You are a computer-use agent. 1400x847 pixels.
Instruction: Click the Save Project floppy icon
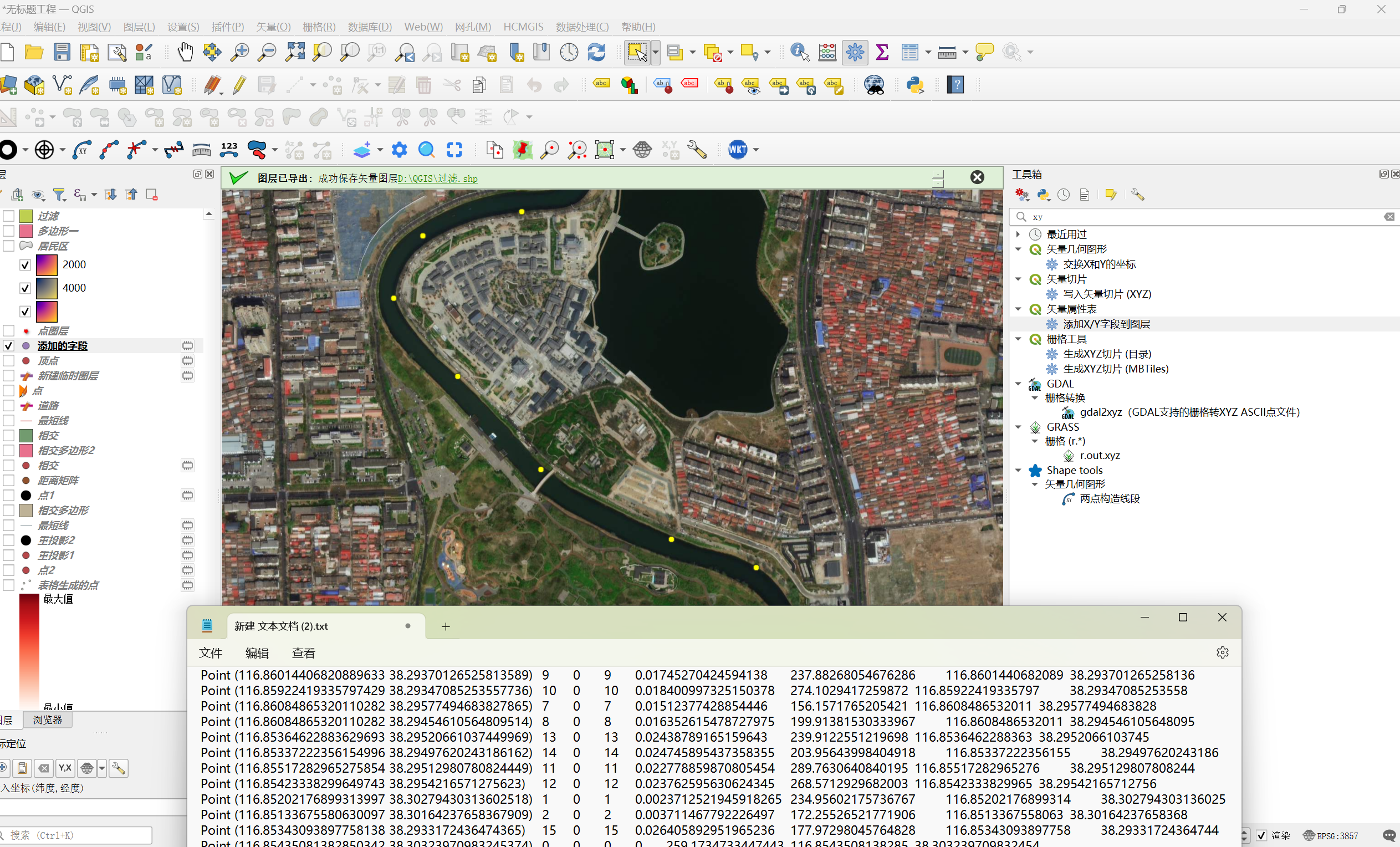point(62,52)
